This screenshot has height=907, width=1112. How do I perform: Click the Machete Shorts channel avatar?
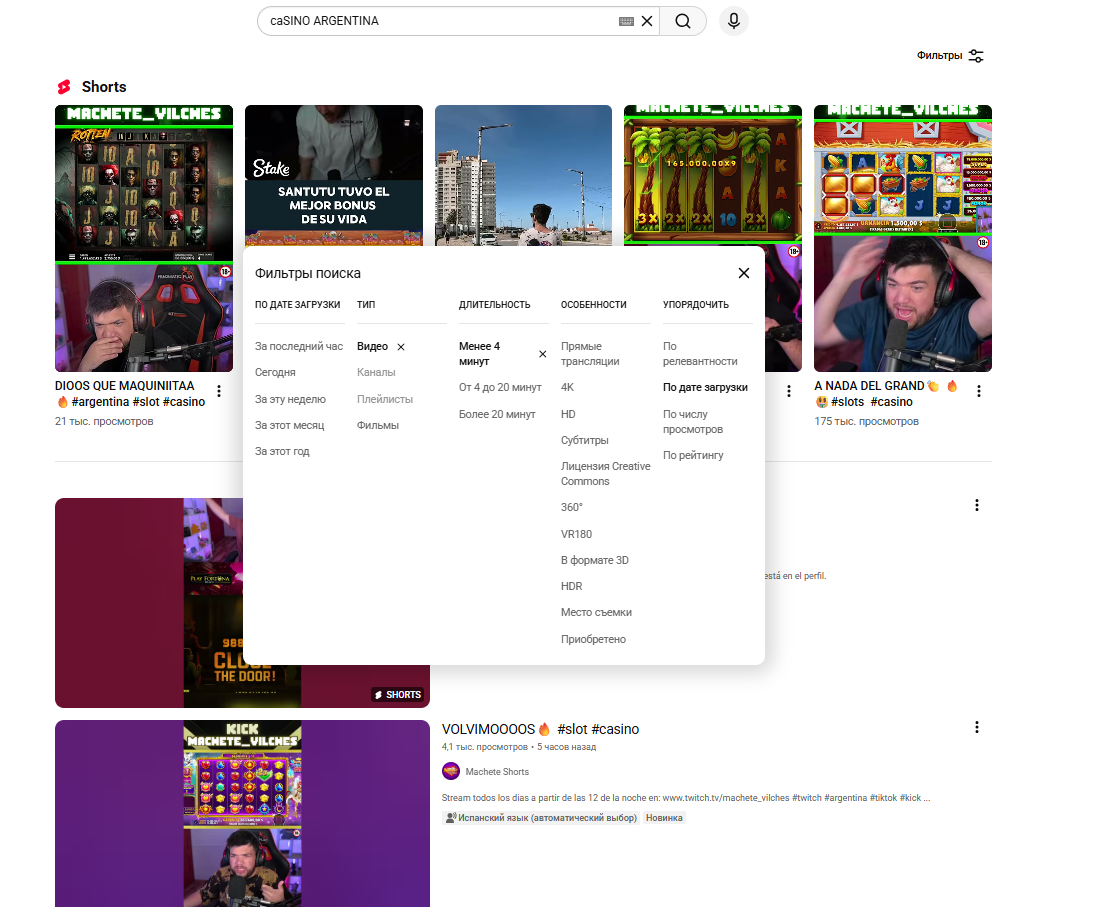point(451,771)
